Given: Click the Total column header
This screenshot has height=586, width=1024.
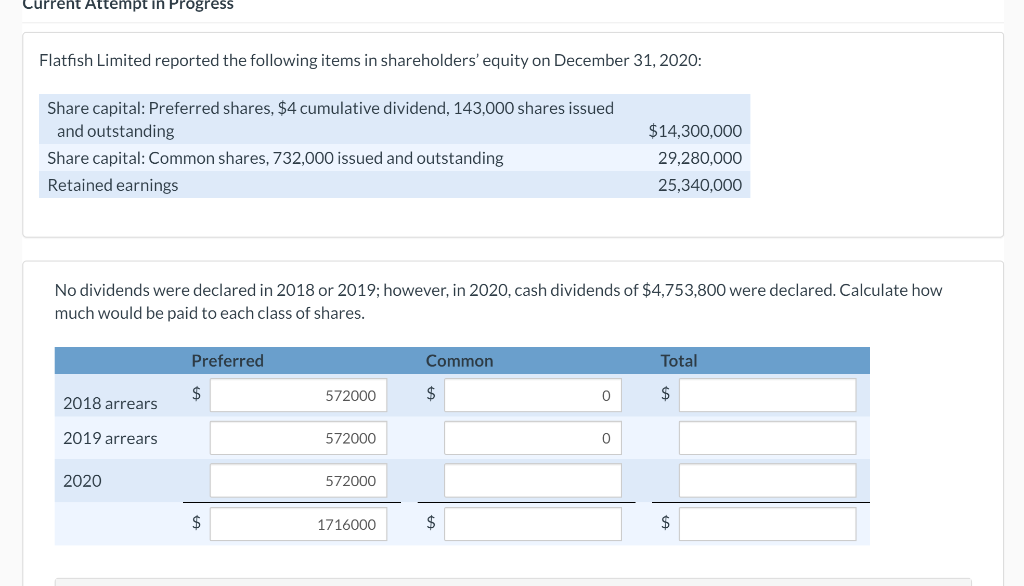Looking at the screenshot, I should 679,361.
